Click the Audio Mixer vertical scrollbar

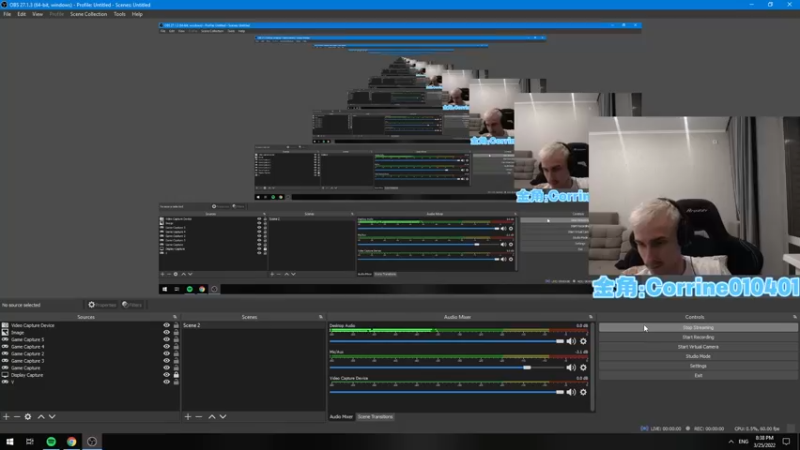point(592,366)
